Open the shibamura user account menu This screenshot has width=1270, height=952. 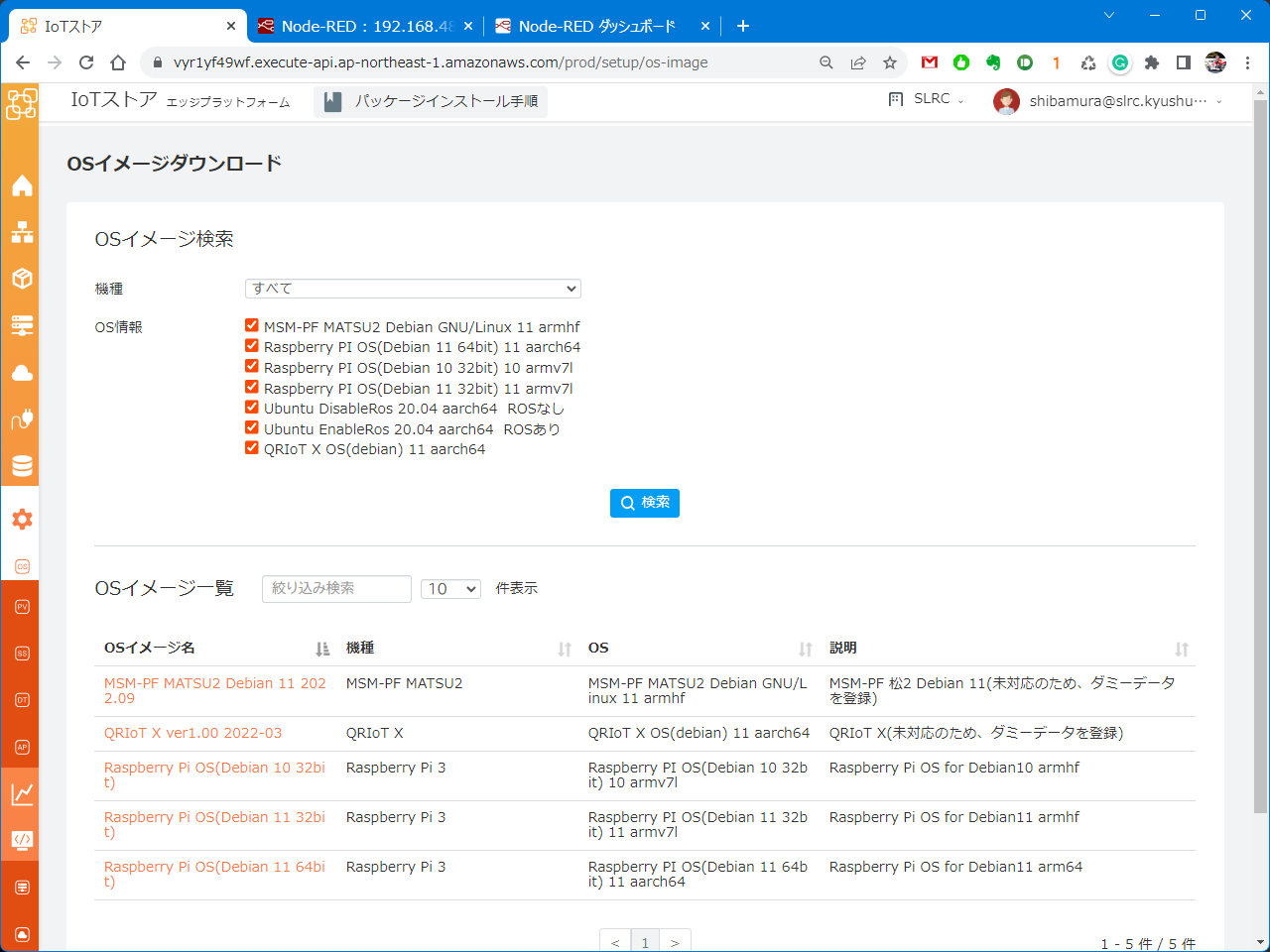pyautogui.click(x=1108, y=101)
